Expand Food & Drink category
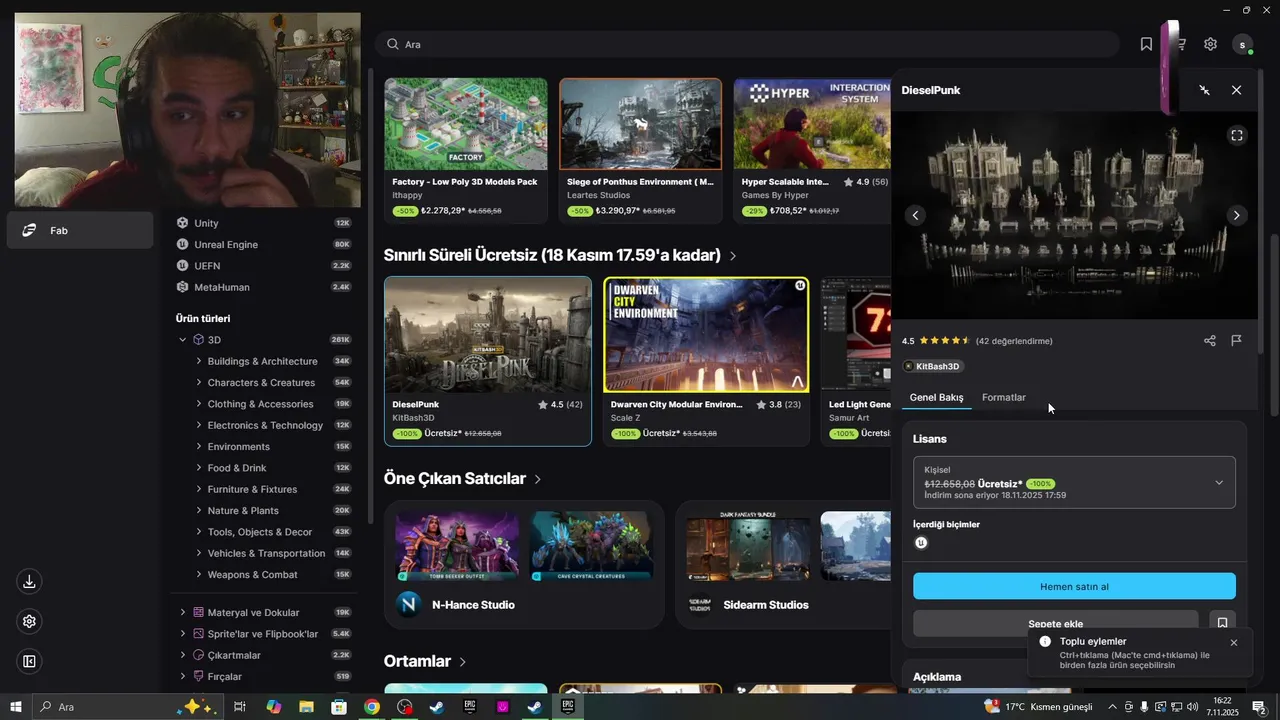Image resolution: width=1280 pixels, height=720 pixels. [x=199, y=468]
